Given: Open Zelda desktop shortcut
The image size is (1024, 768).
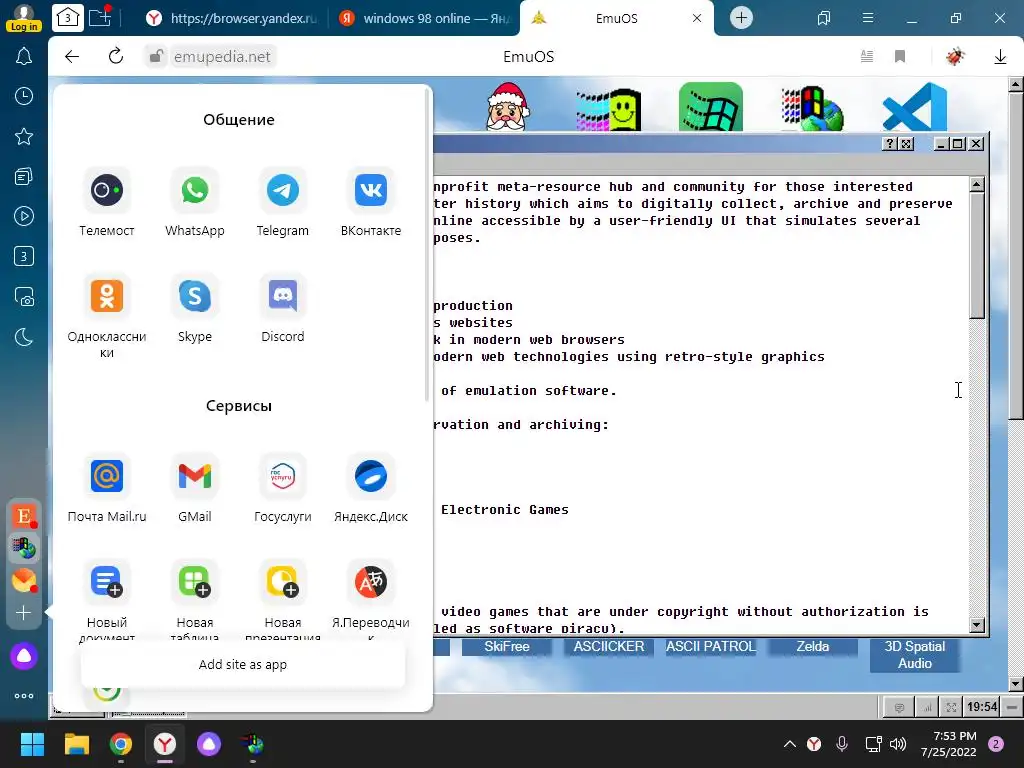Looking at the screenshot, I should [812, 647].
